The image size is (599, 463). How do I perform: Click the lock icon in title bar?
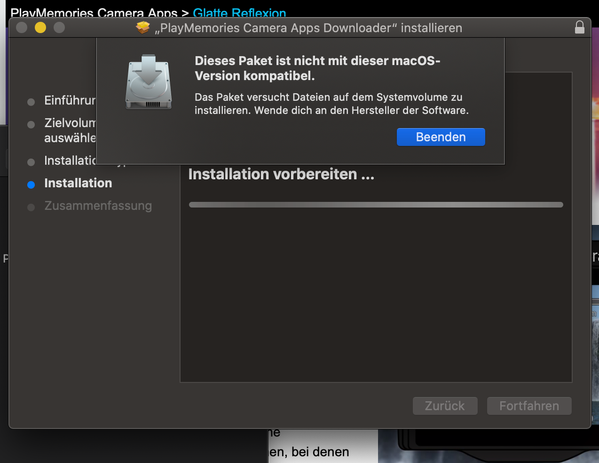click(x=579, y=27)
